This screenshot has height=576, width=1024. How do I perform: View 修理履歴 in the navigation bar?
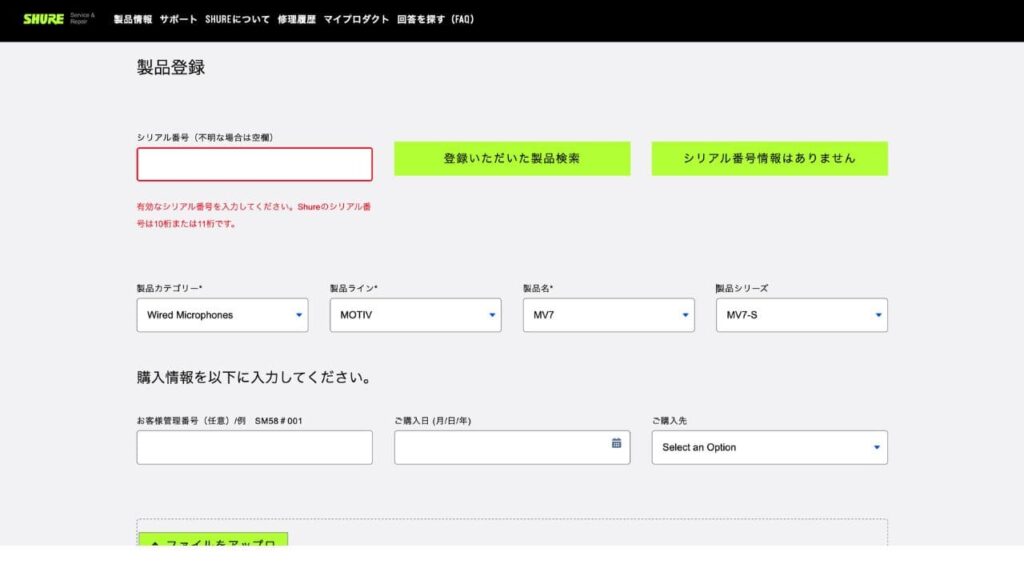click(296, 19)
